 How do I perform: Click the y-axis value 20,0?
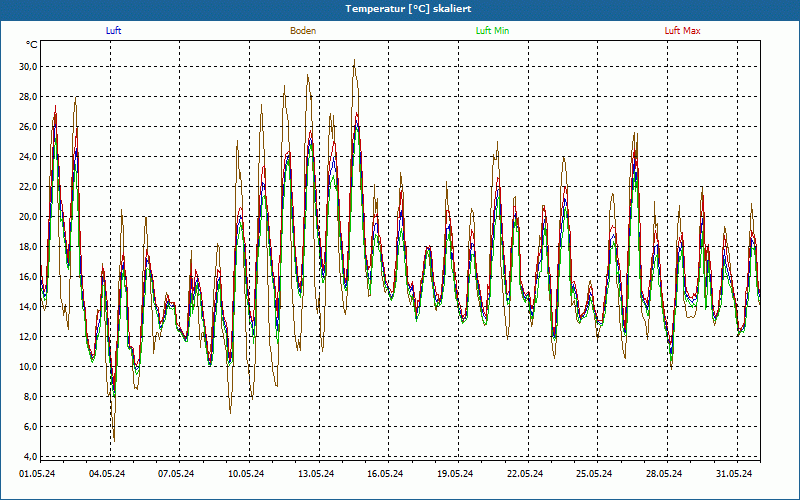click(28, 217)
